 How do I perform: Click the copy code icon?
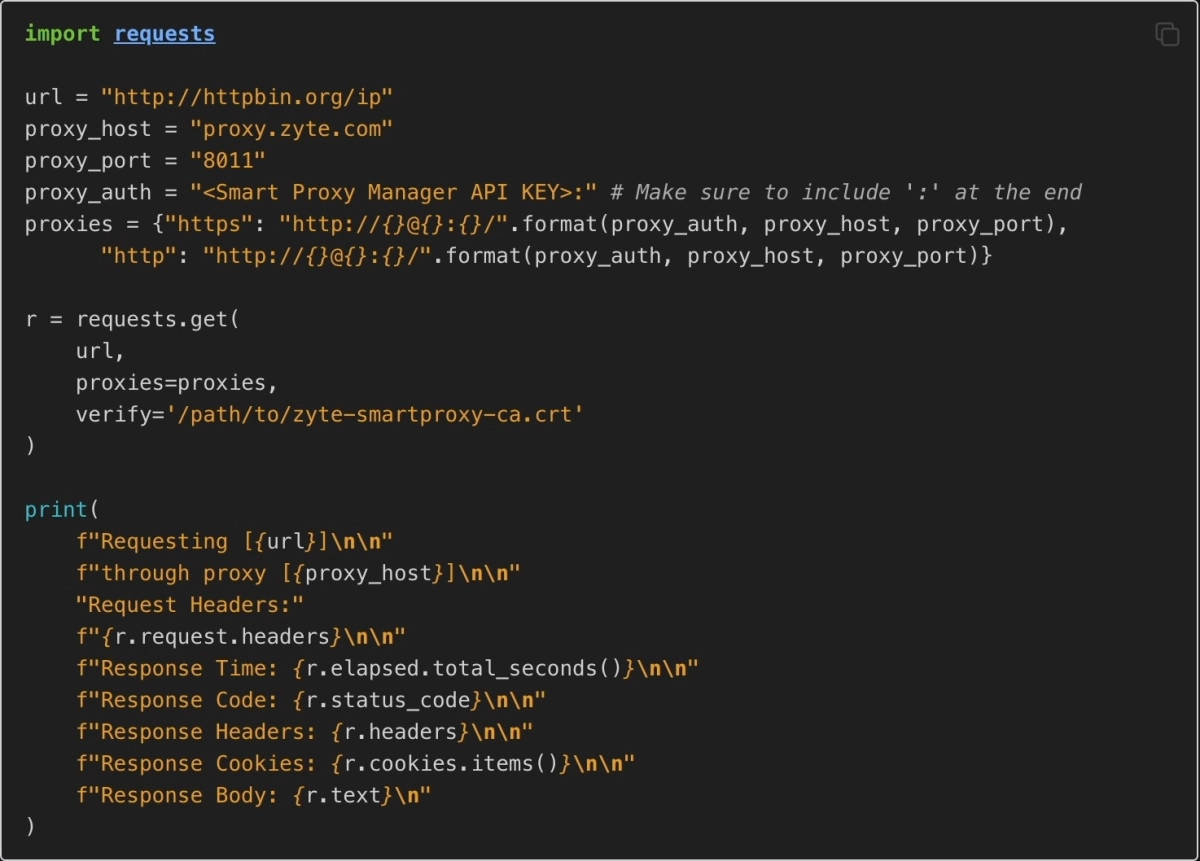tap(1167, 34)
